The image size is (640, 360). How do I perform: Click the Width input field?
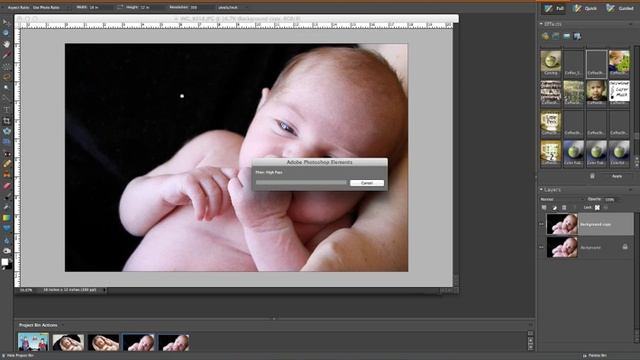pyautogui.click(x=100, y=7)
